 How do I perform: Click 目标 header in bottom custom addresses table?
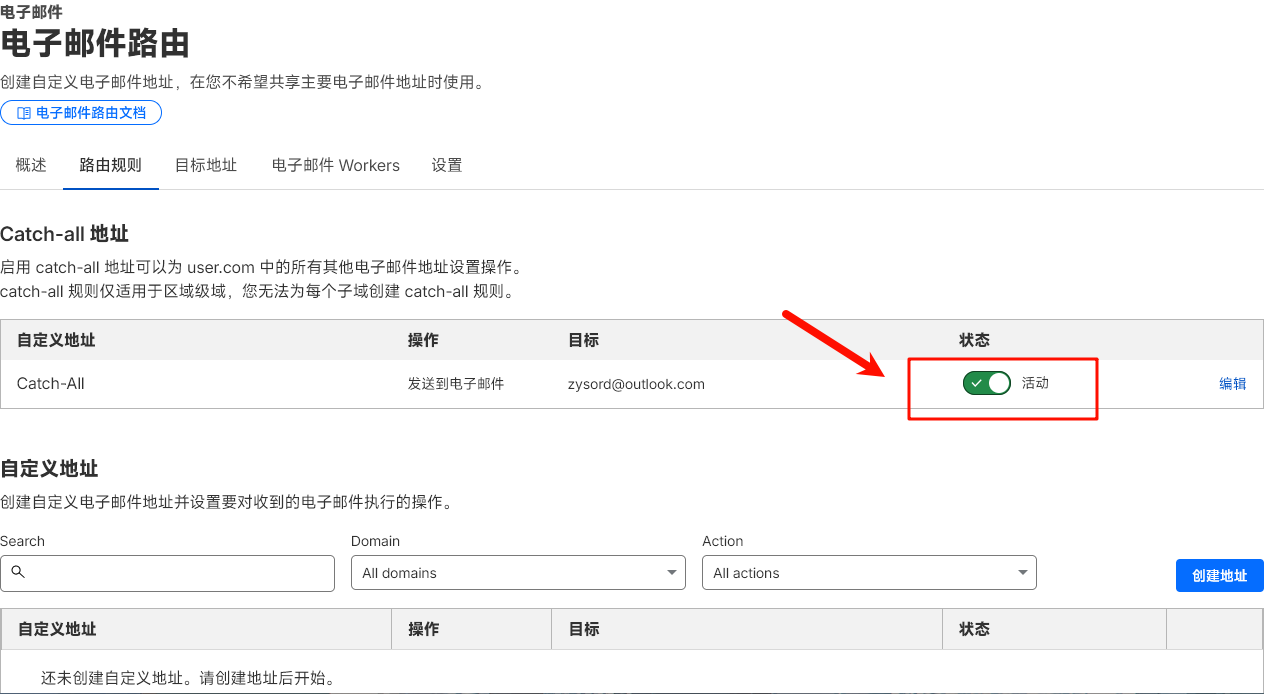(x=584, y=629)
